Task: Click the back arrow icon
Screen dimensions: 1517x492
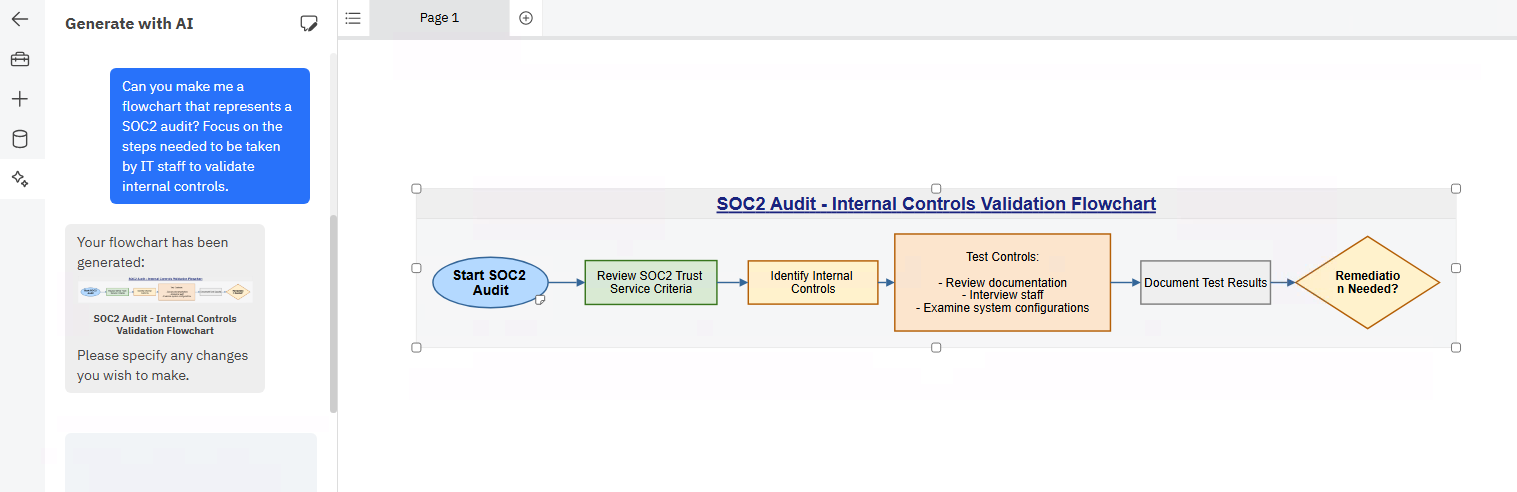Action: coord(20,19)
